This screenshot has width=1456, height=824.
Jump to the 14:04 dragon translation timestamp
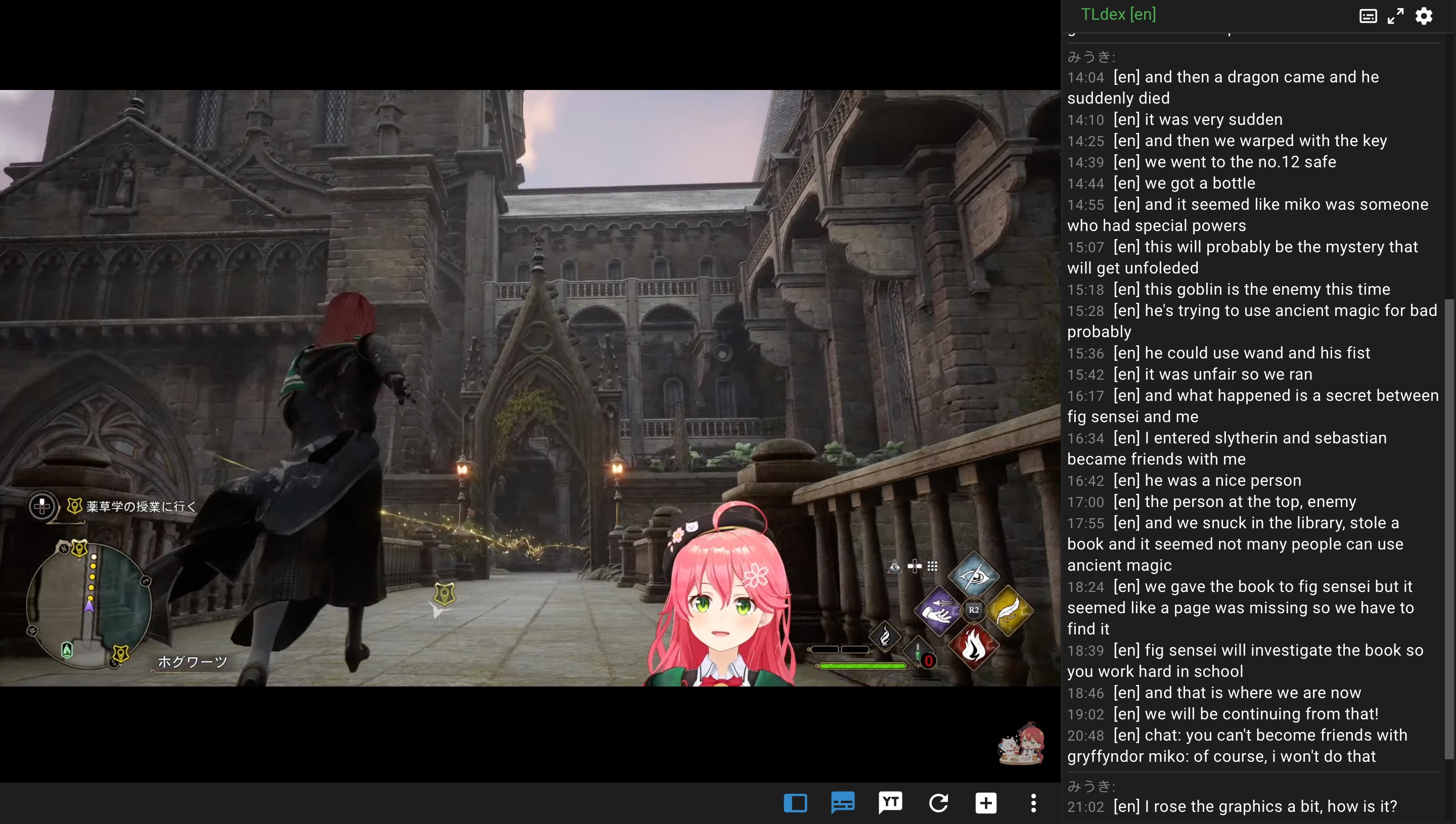click(1085, 77)
